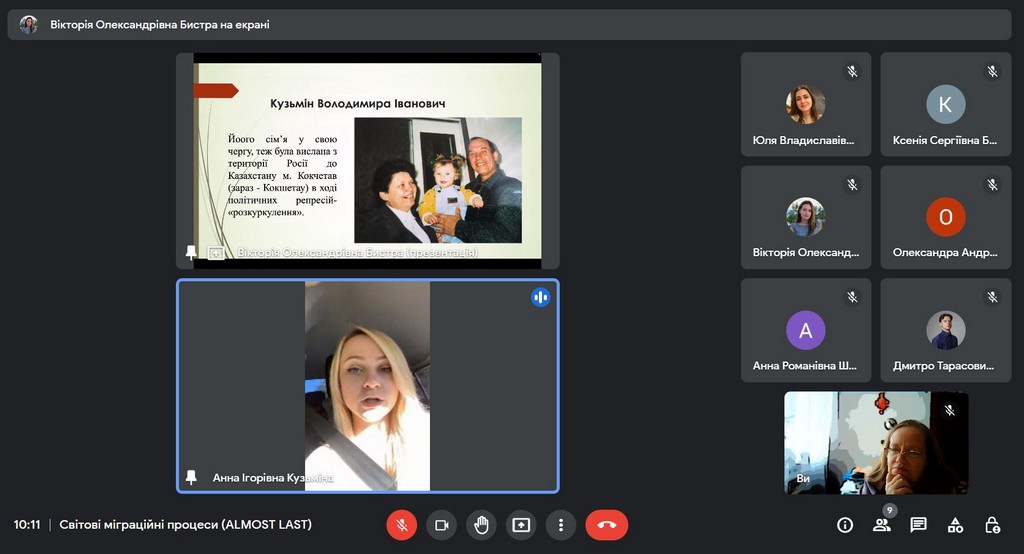Open the chat panel
The width and height of the screenshot is (1024, 554).
[918, 525]
